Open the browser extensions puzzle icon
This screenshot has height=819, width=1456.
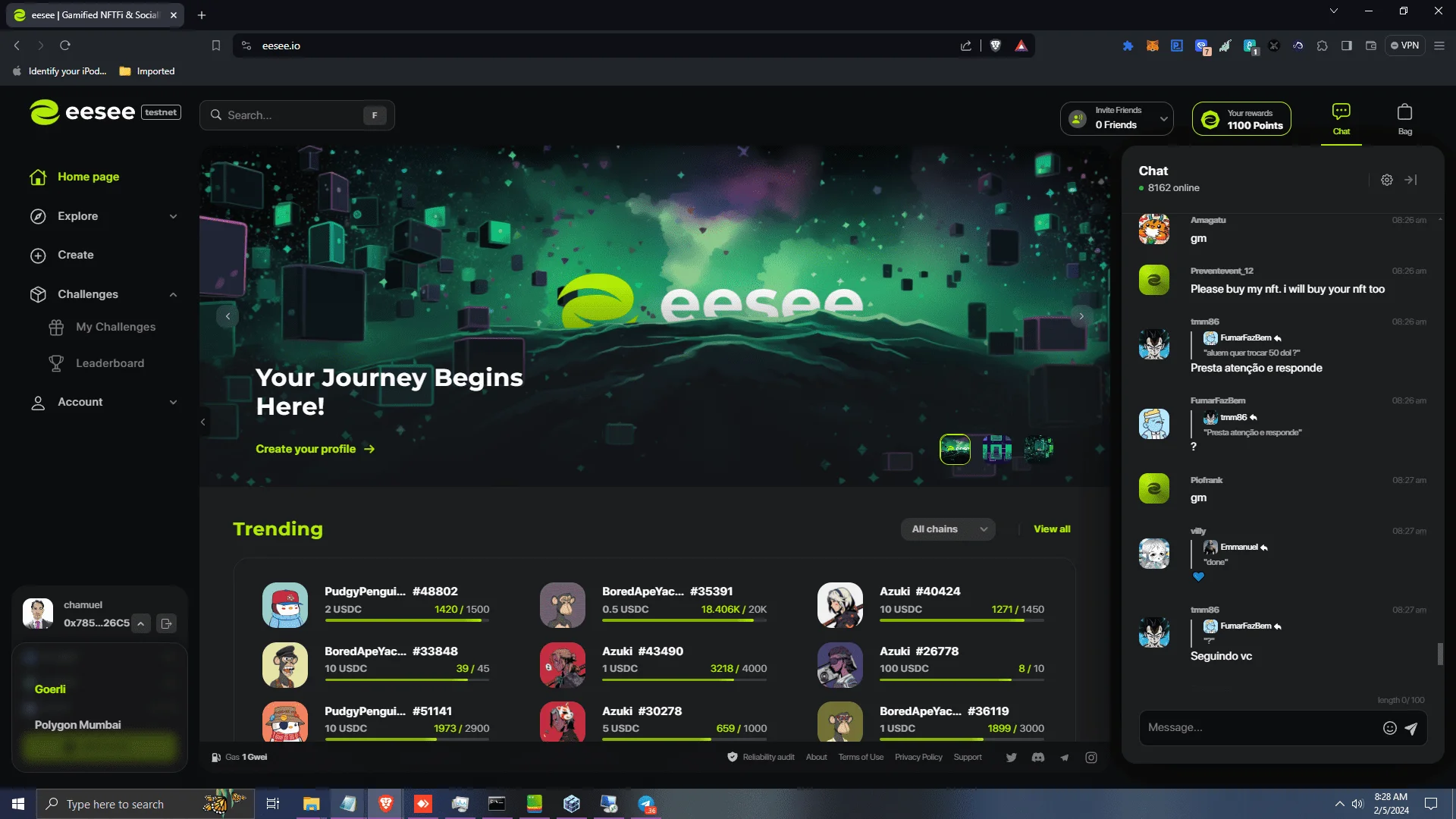pyautogui.click(x=1322, y=45)
